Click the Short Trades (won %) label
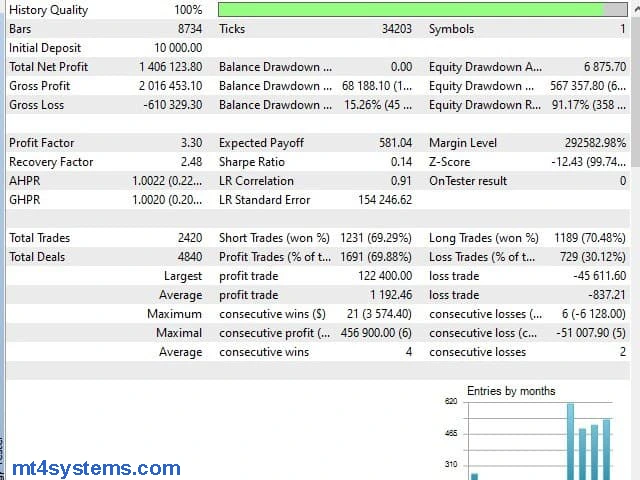Viewport: 640px width, 480px height. [x=274, y=238]
